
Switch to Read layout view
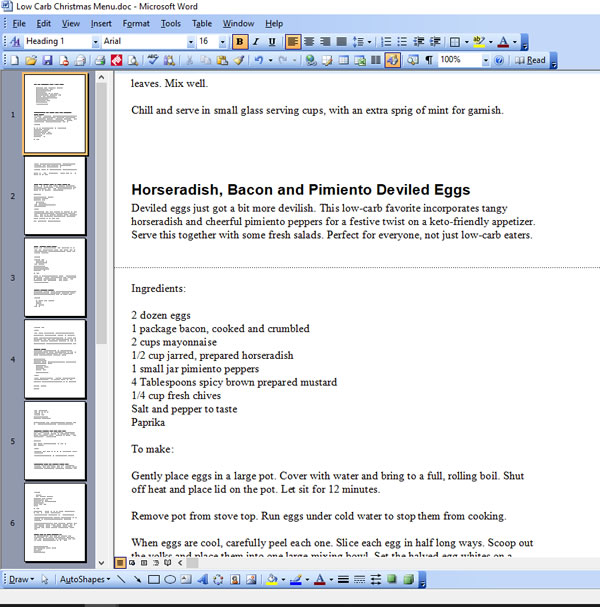coord(530,60)
